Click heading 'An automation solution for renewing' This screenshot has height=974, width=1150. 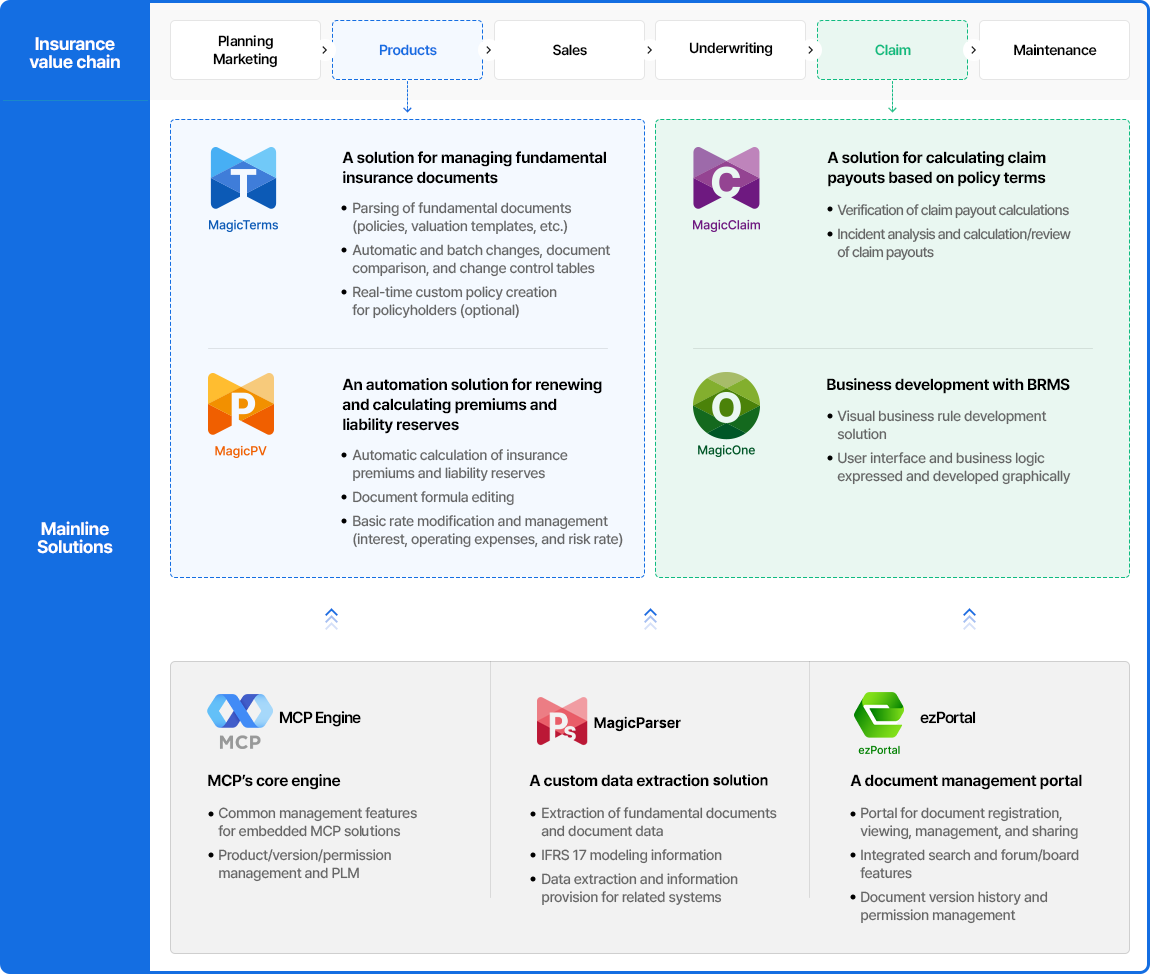[x=472, y=405]
